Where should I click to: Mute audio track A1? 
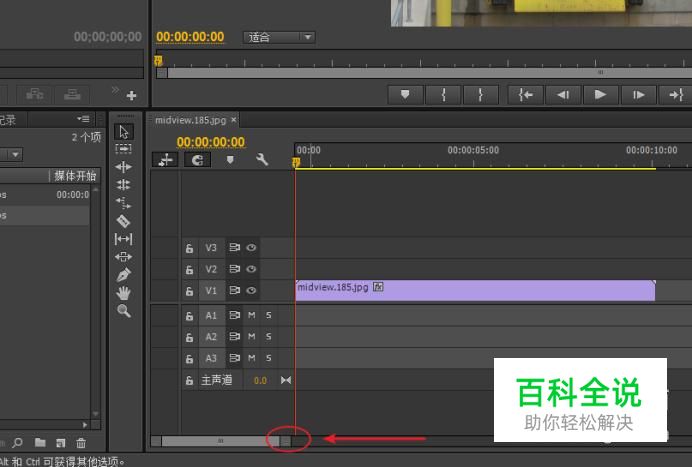click(x=252, y=315)
